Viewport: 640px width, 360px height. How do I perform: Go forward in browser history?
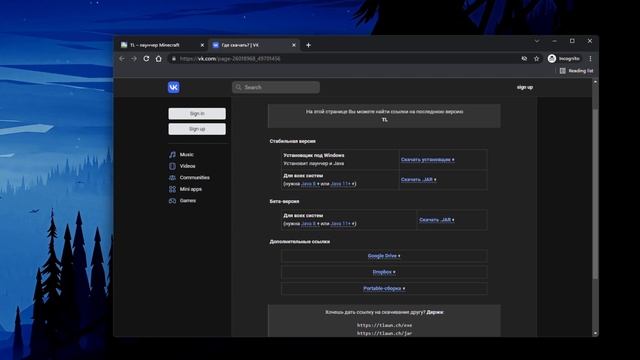coord(134,59)
